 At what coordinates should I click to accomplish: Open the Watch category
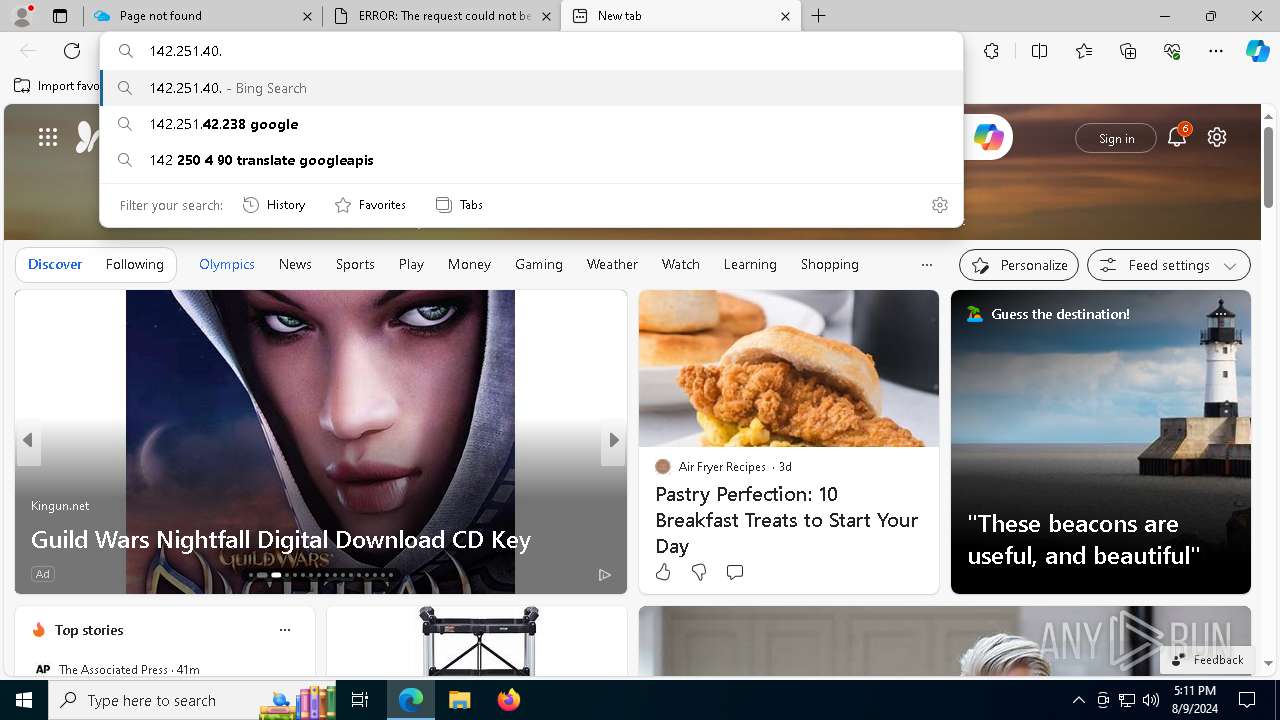tap(681, 264)
